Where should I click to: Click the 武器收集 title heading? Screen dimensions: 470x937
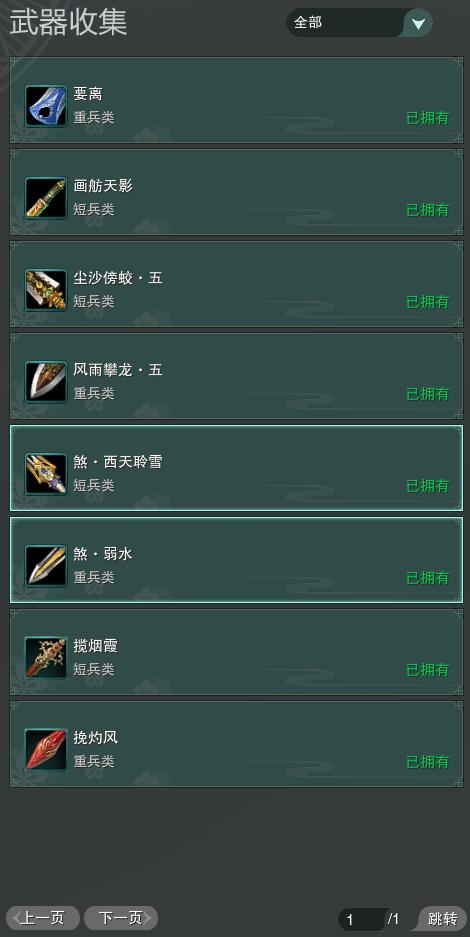click(68, 23)
